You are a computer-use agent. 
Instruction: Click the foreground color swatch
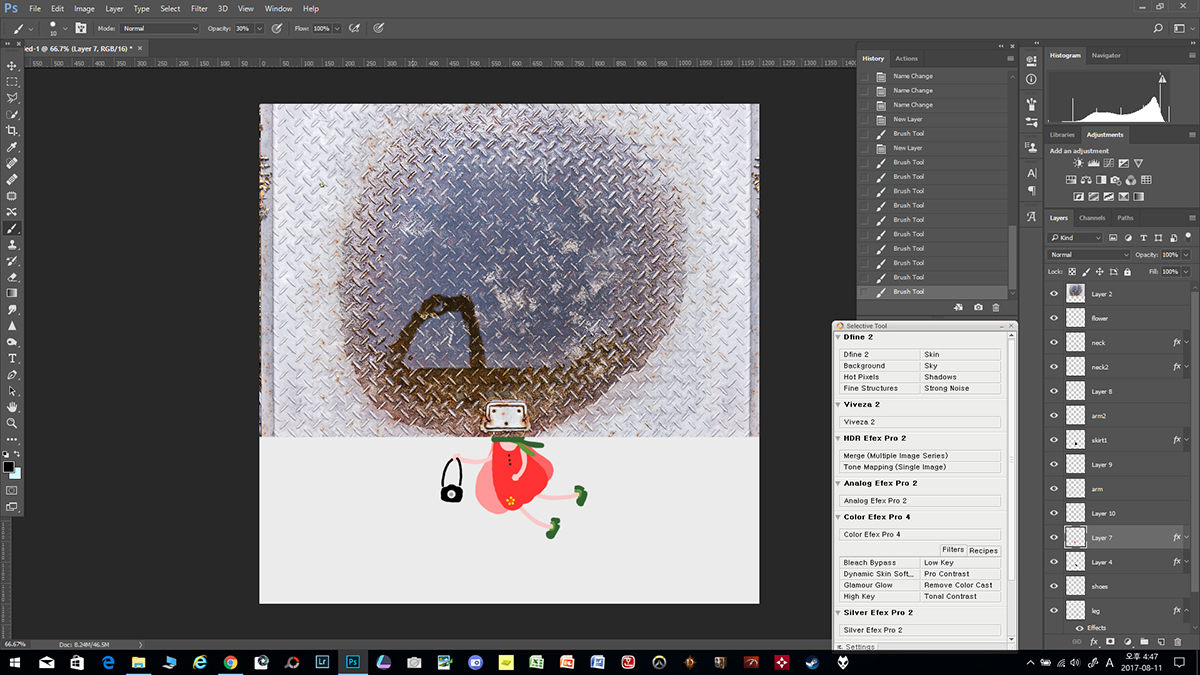click(x=9, y=467)
